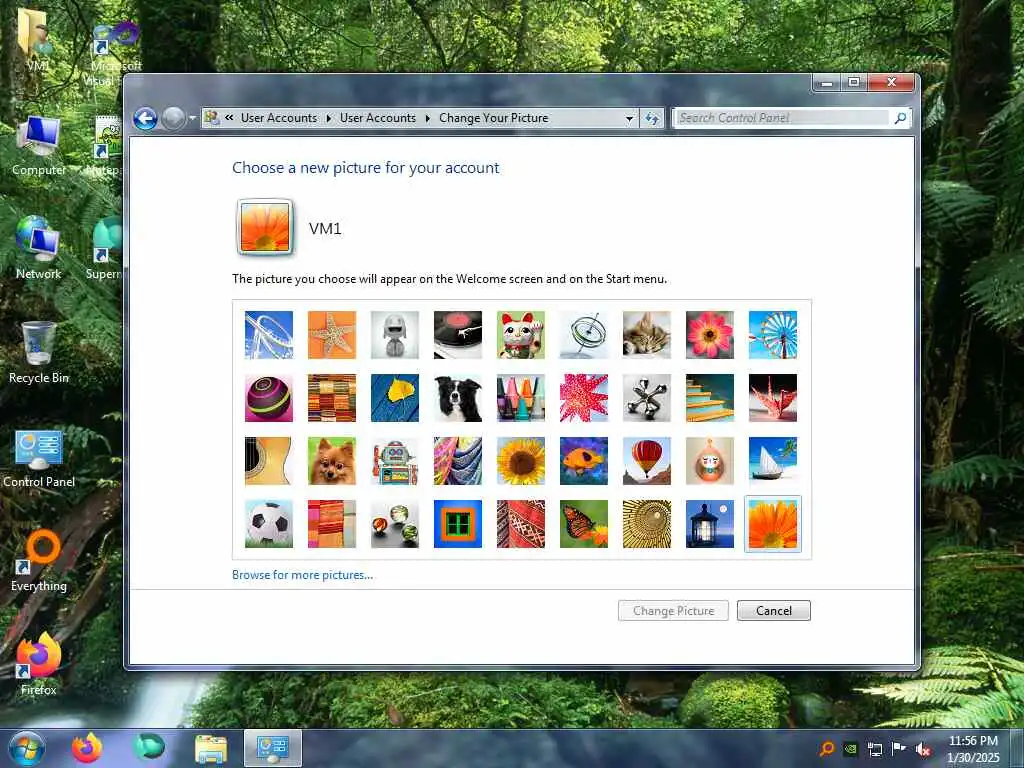Select the Pomeranian dog picture

(332, 460)
